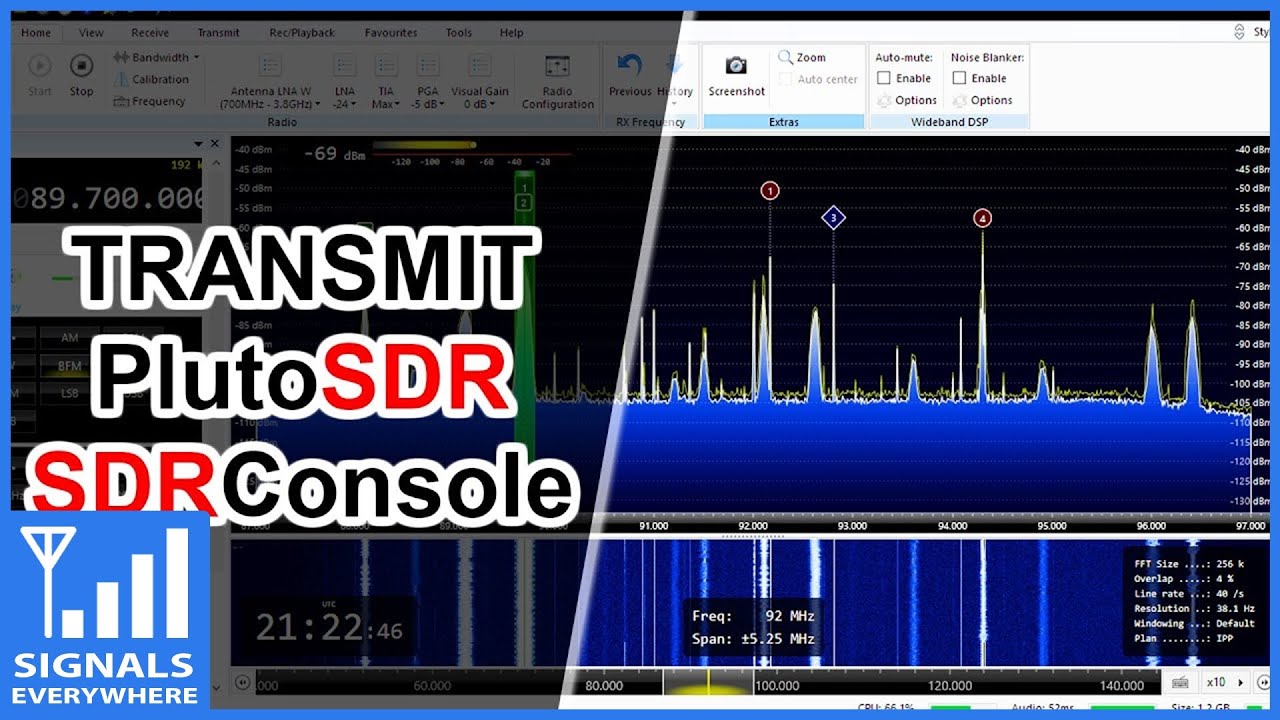
Task: Switch to the Transmit ribbon tab
Action: pyautogui.click(x=218, y=33)
